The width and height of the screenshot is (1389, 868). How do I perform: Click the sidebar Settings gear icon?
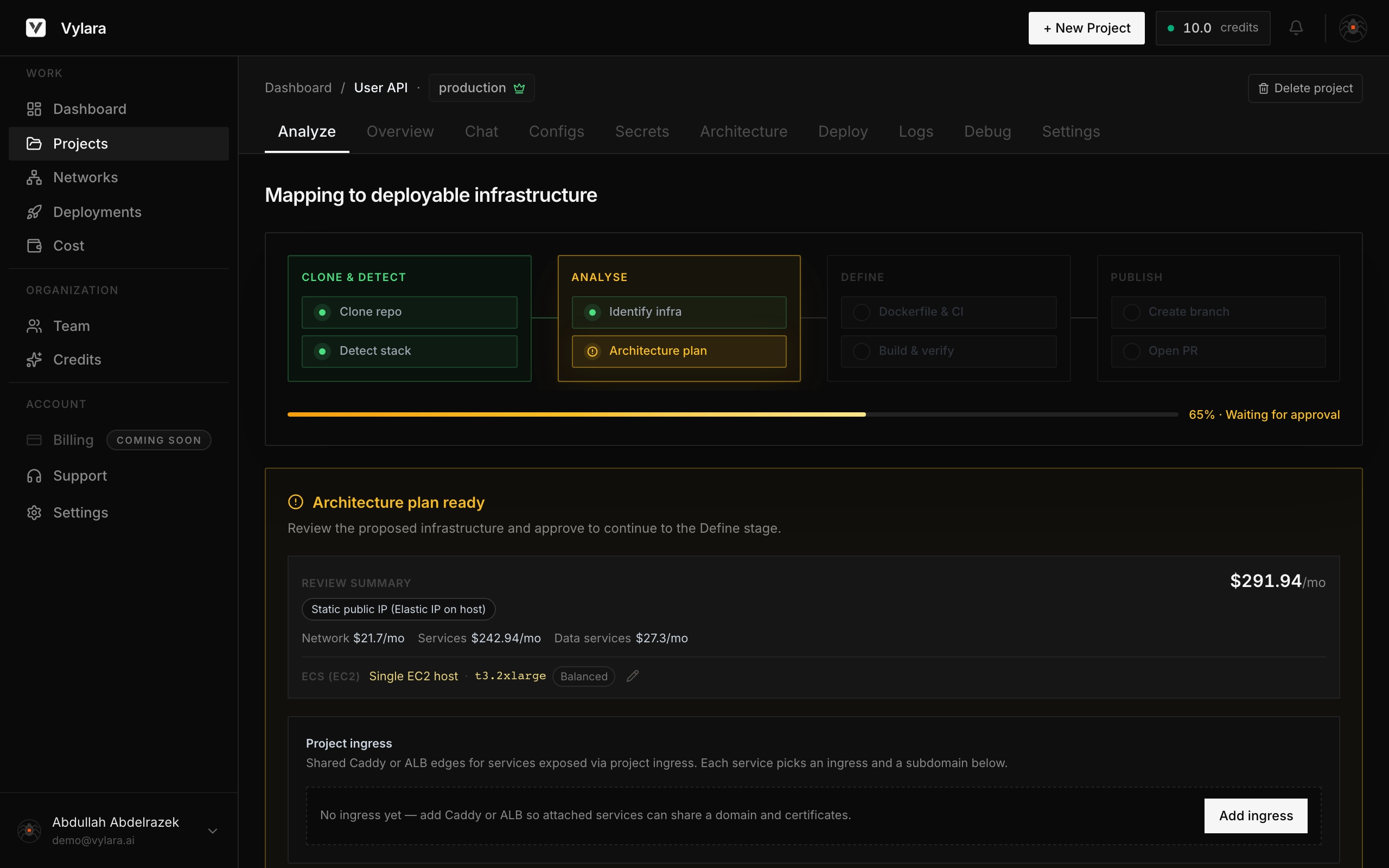[x=34, y=513]
